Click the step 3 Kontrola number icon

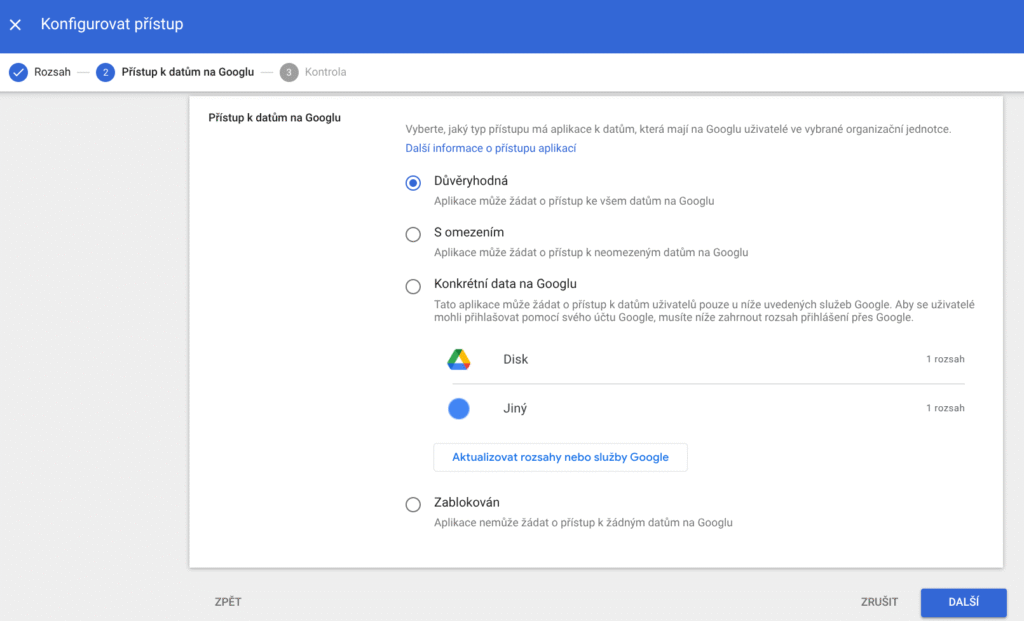tap(289, 72)
